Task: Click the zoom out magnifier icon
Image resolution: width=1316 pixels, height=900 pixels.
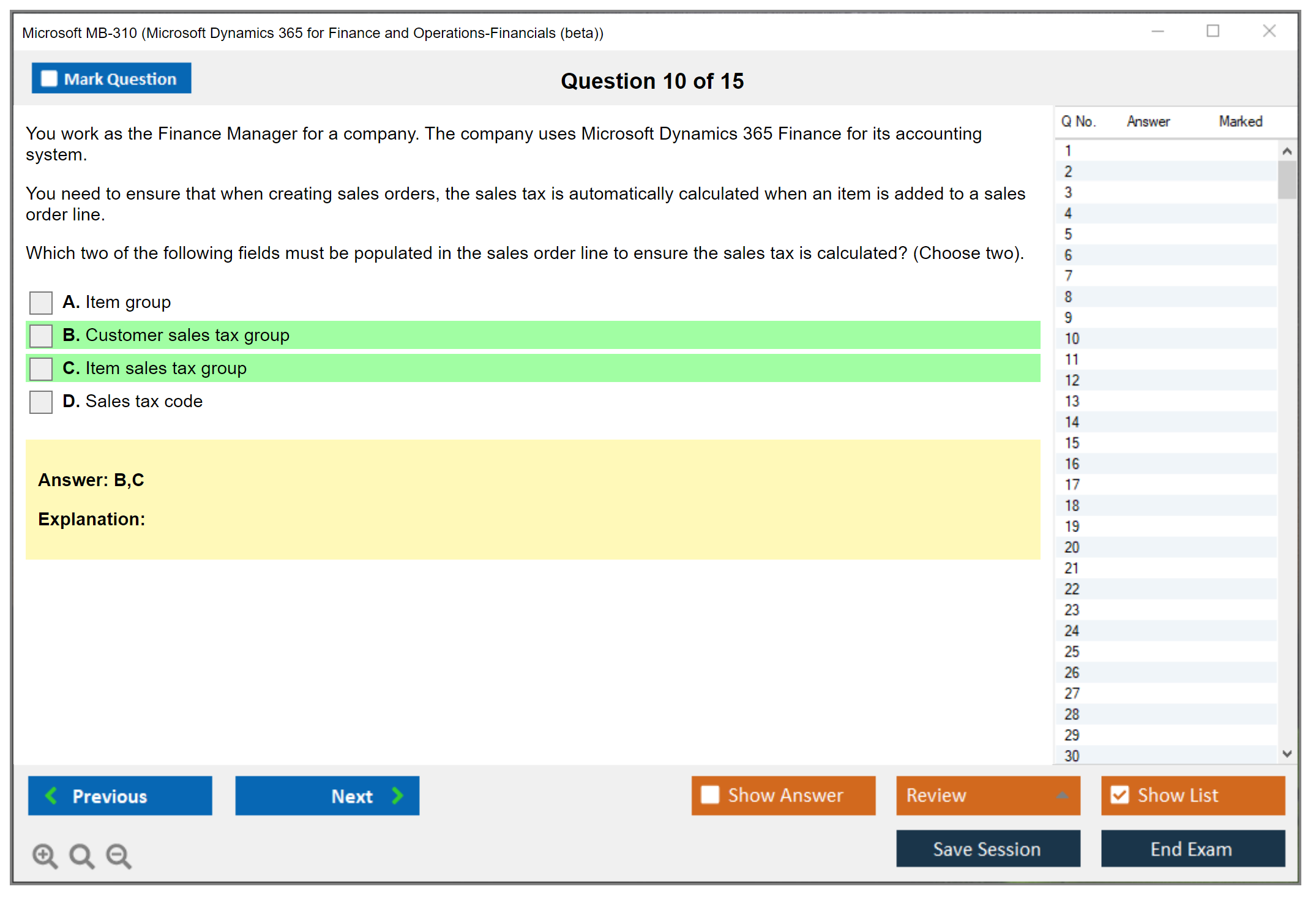Action: tap(119, 855)
